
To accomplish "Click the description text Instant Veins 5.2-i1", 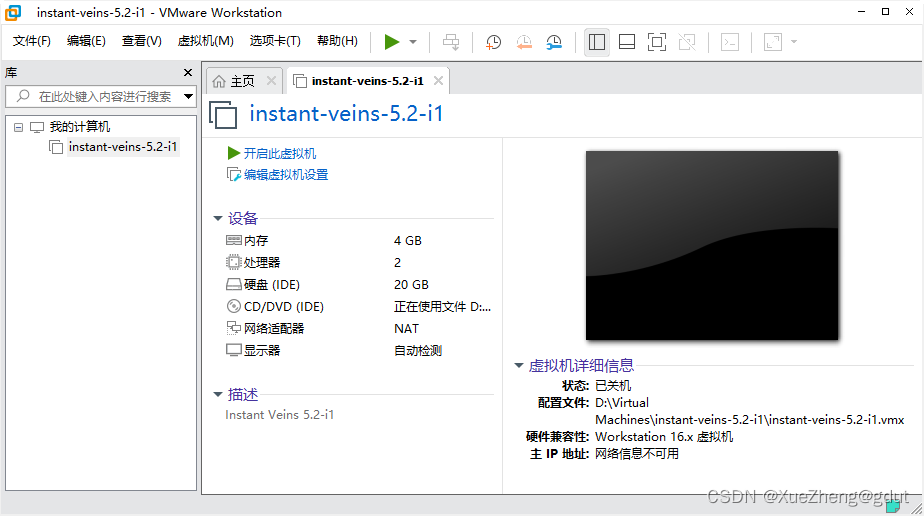I will coord(279,415).
